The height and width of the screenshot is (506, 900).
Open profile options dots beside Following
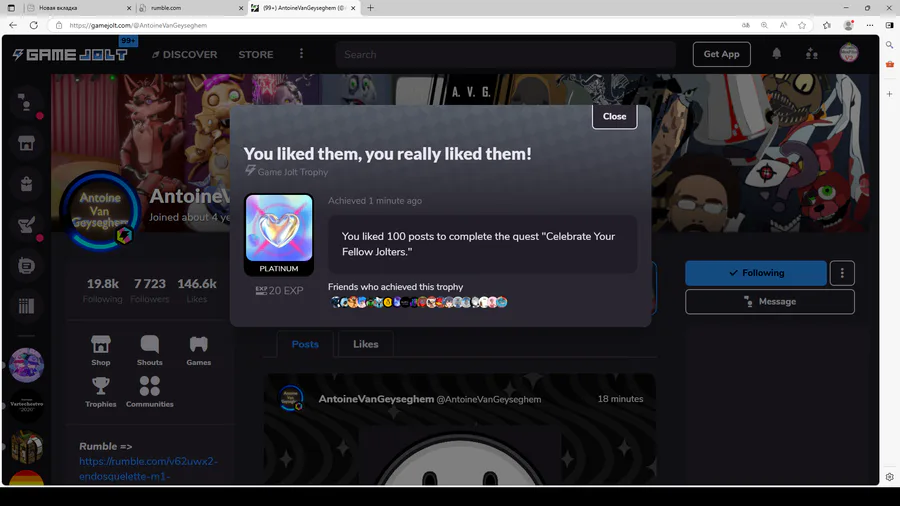tap(842, 273)
